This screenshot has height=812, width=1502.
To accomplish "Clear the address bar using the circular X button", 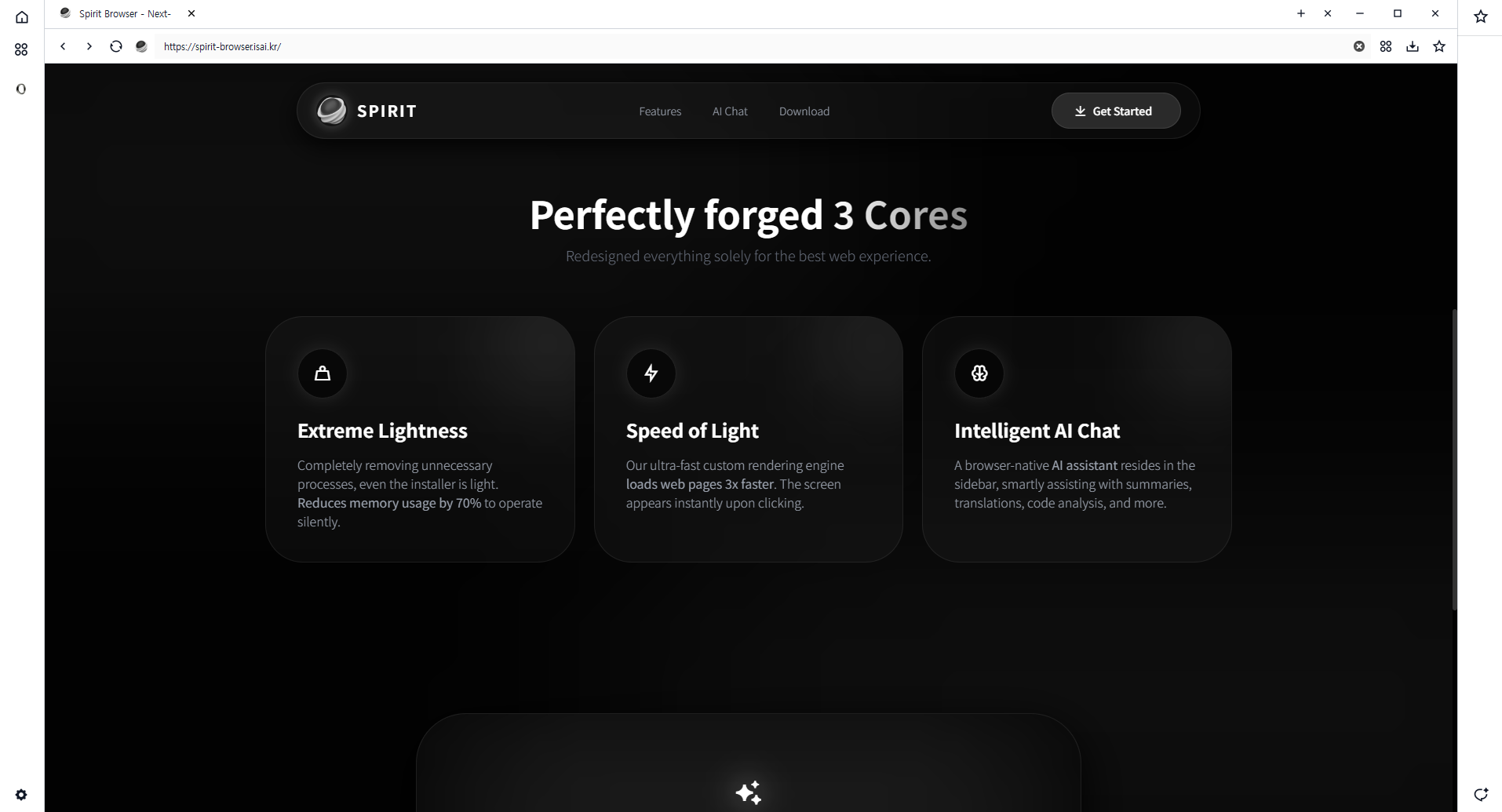I will click(1358, 46).
